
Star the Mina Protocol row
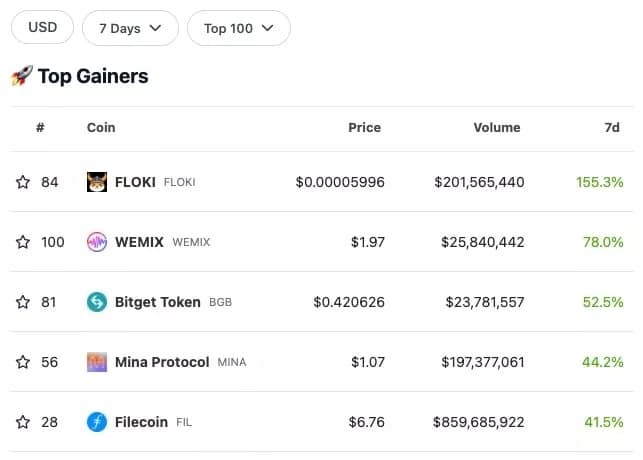(23, 362)
